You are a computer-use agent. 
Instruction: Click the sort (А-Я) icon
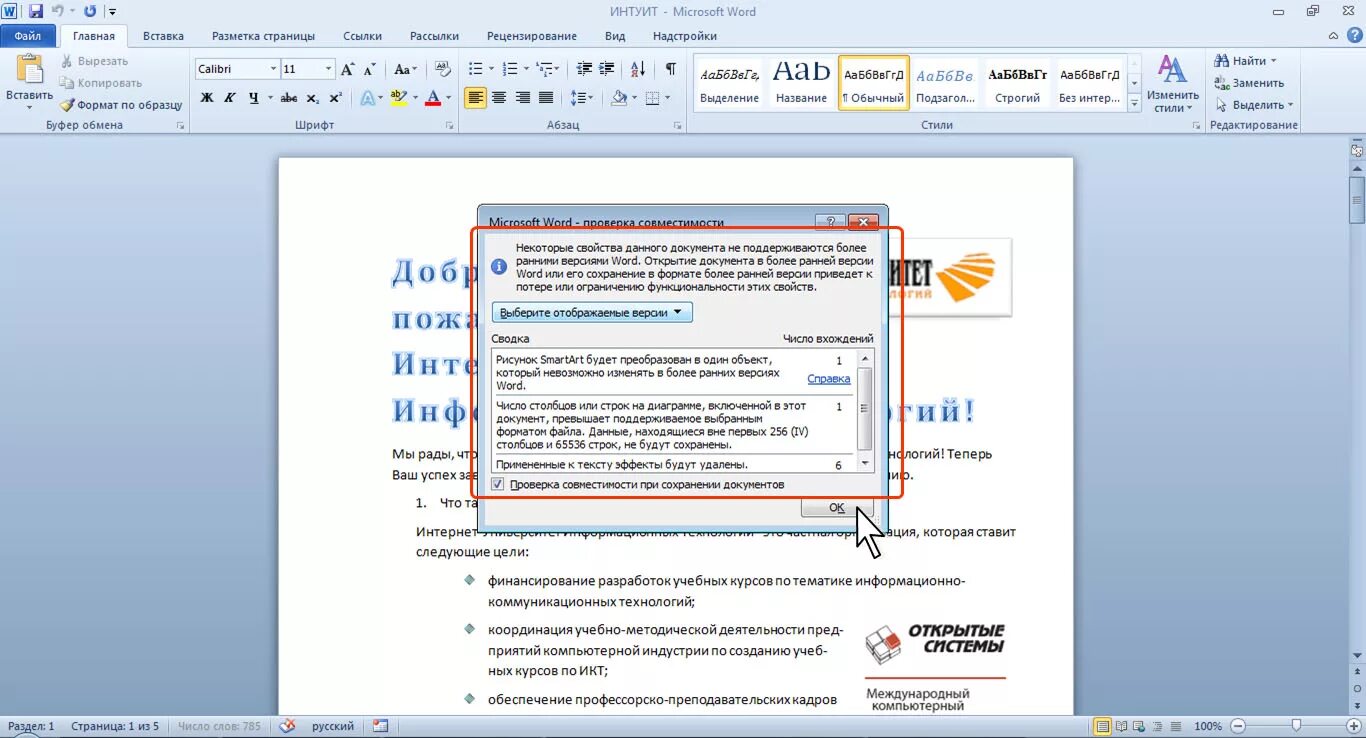pos(637,69)
